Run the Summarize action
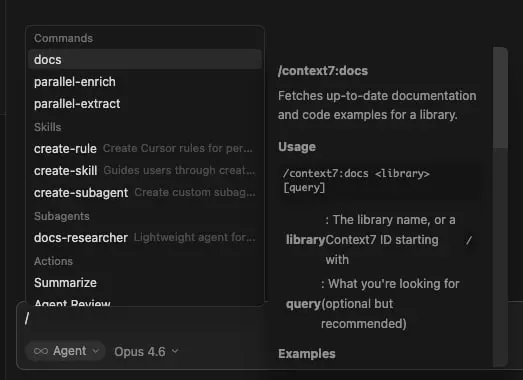Image resolution: width=523 pixels, height=380 pixels. (x=145, y=283)
